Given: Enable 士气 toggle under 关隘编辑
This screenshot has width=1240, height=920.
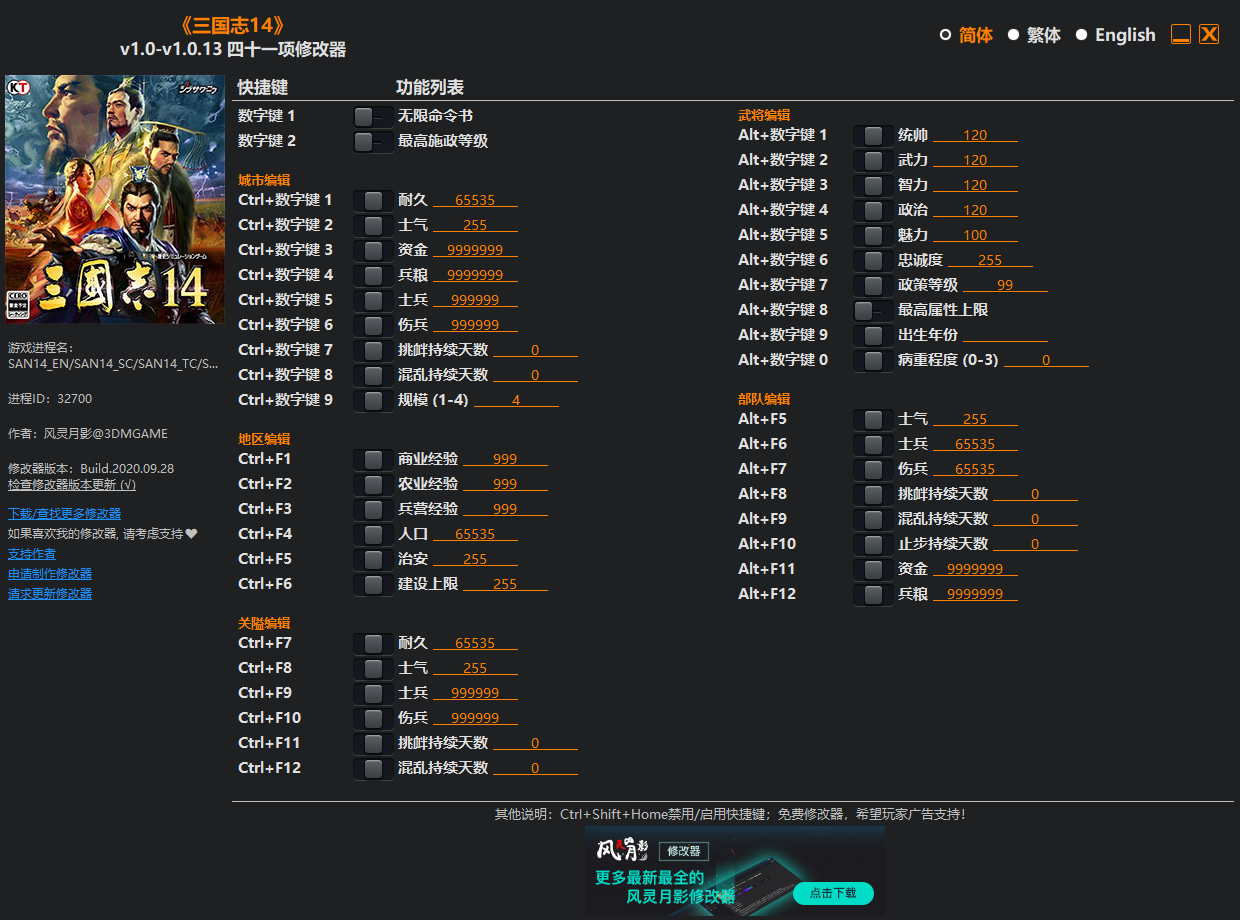Looking at the screenshot, I should pos(372,667).
